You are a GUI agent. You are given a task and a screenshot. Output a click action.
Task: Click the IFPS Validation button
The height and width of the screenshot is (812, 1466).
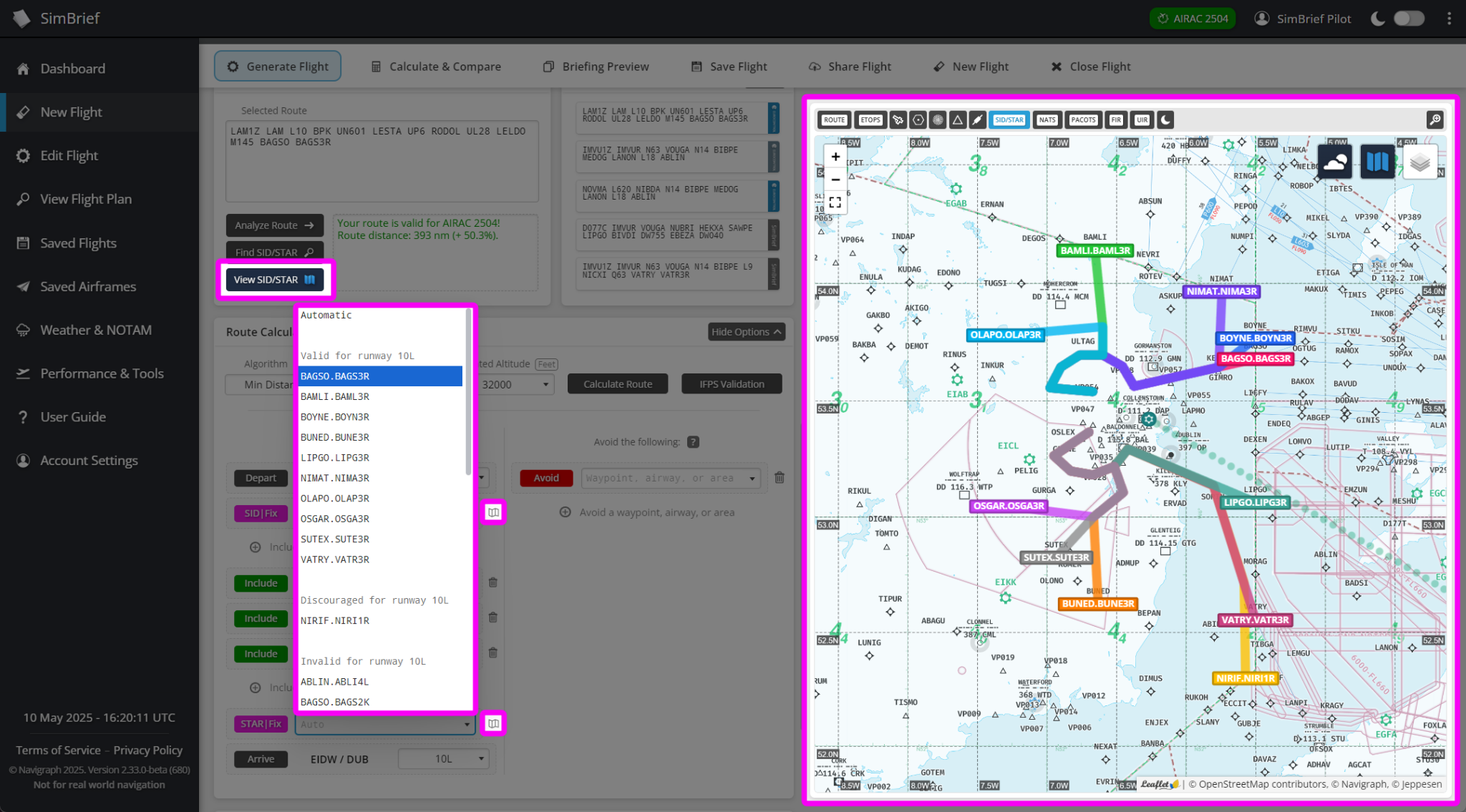pos(732,383)
